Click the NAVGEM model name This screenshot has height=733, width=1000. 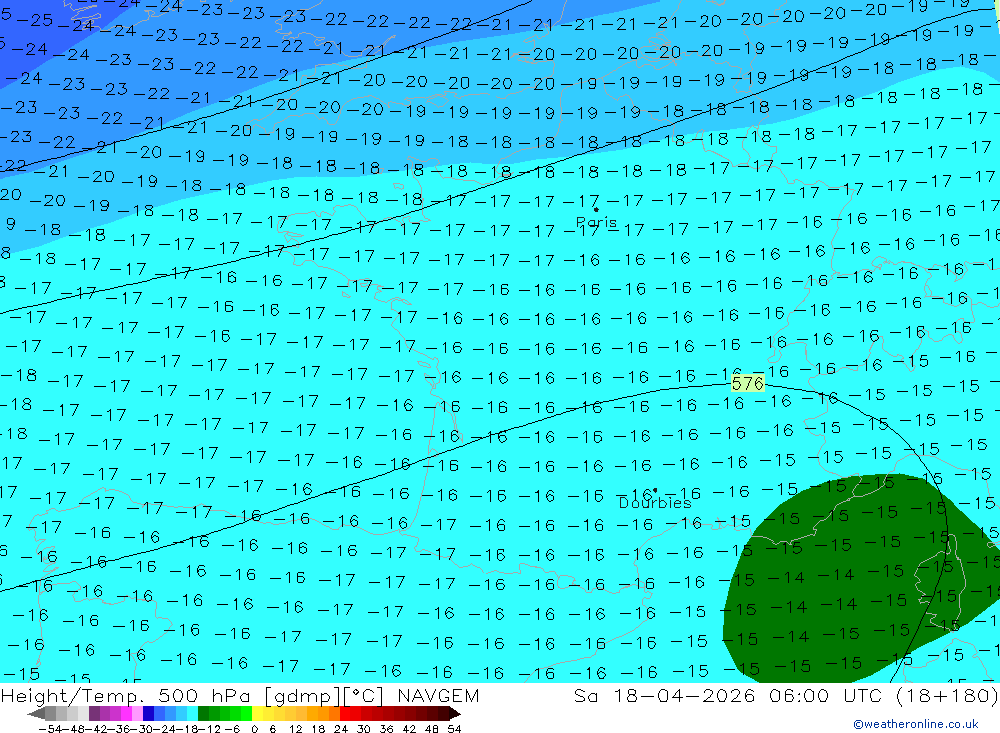(x=438, y=695)
